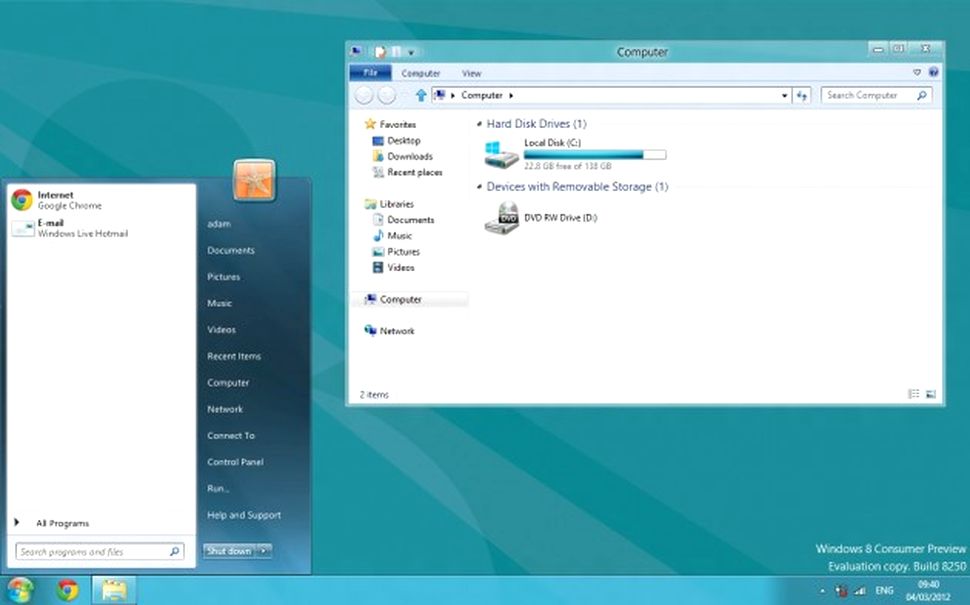Image resolution: width=970 pixels, height=605 pixels.
Task: Select Downloads in the Favorites sidebar
Action: pyautogui.click(x=410, y=157)
